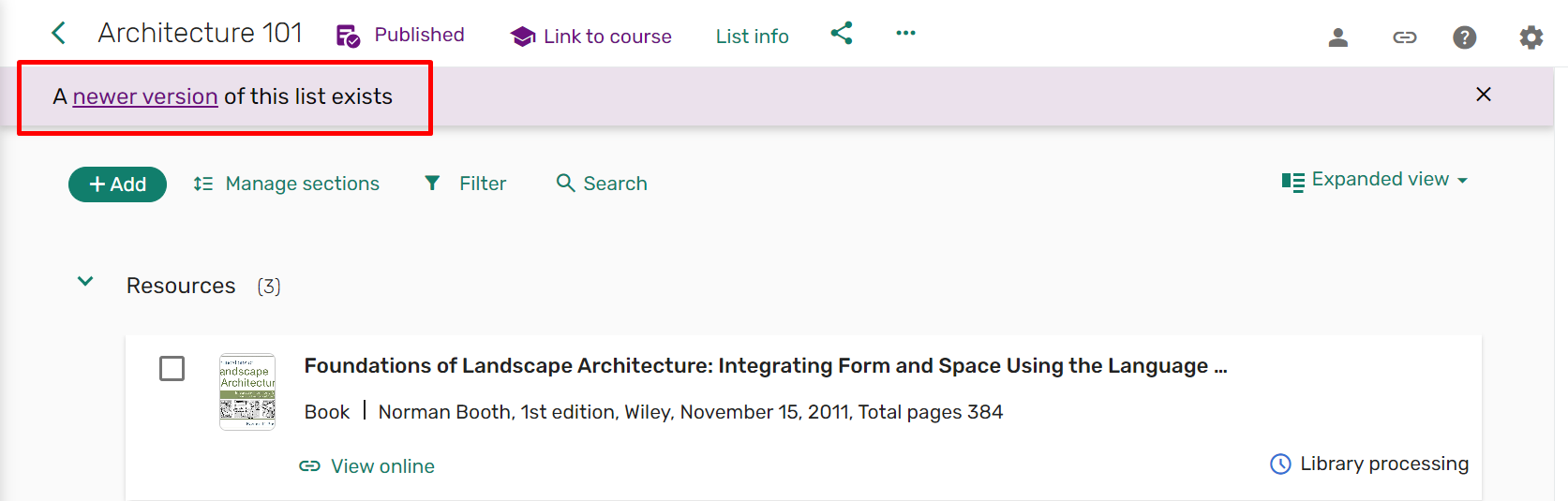
Task: Click the chain link icon in header
Action: coord(1404,37)
